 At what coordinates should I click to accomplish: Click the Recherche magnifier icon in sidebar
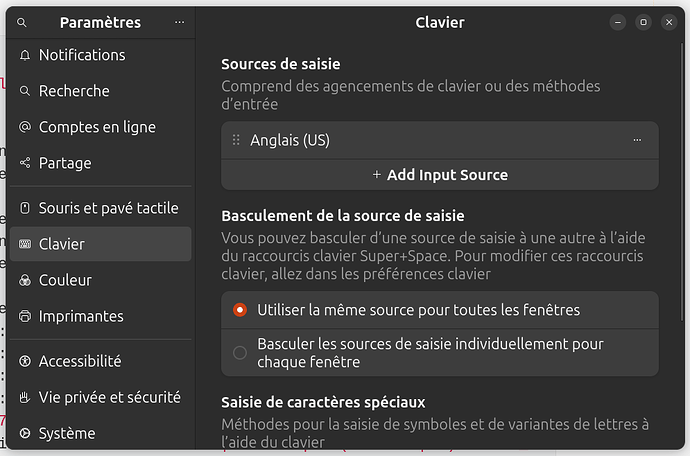pyautogui.click(x=25, y=91)
